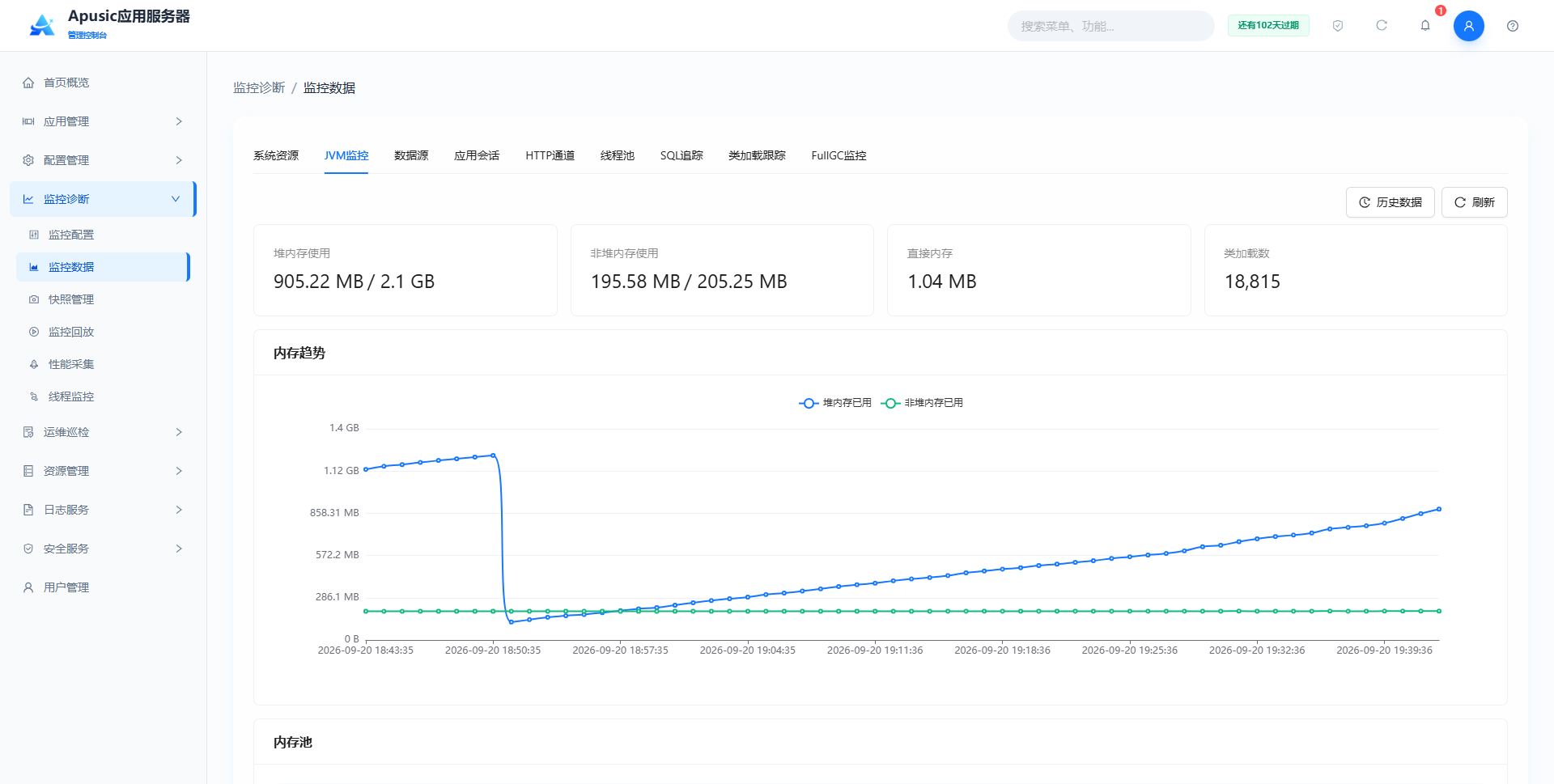Open 快照管理 submenu item
The image size is (1554, 784).
pyautogui.click(x=103, y=299)
